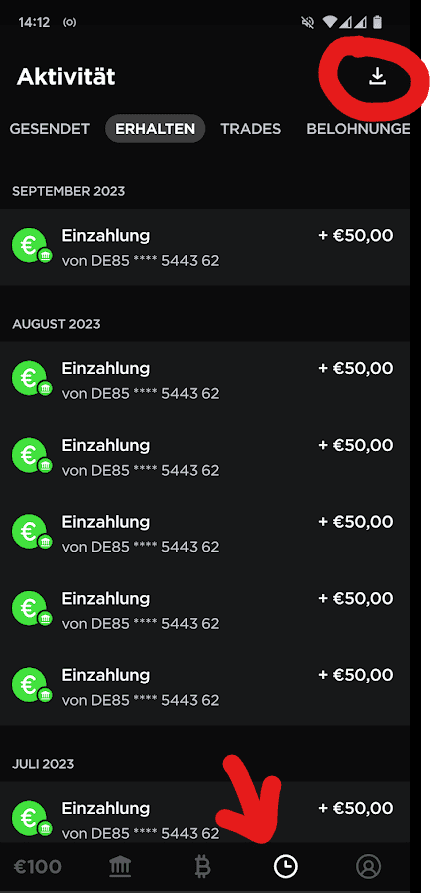The image size is (430, 893).
Task: Select the ERHALTEN tab
Action: pos(155,129)
